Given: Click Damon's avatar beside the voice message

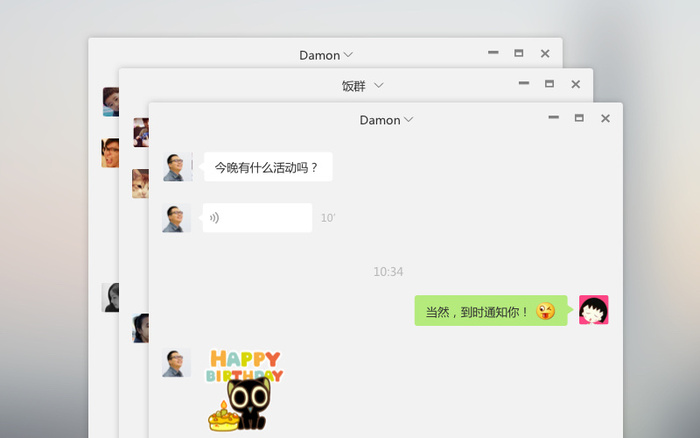Looking at the screenshot, I should pyautogui.click(x=176, y=218).
